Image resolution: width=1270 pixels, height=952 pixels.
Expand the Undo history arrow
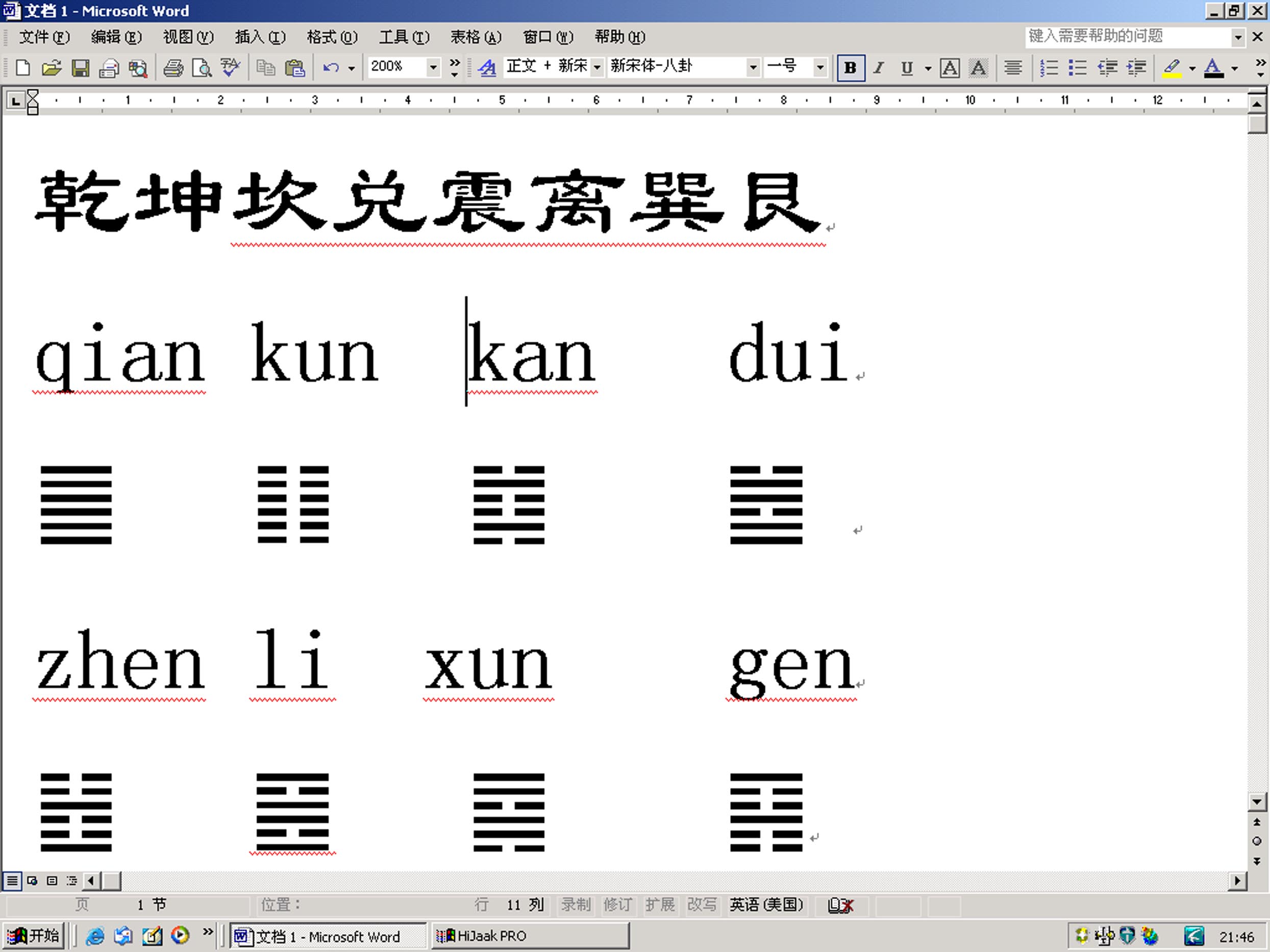[352, 68]
